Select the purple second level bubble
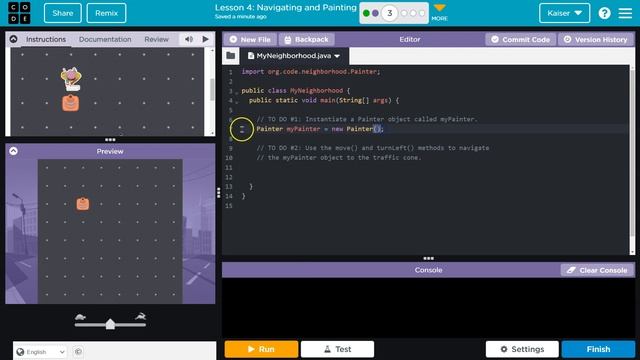 pos(375,13)
